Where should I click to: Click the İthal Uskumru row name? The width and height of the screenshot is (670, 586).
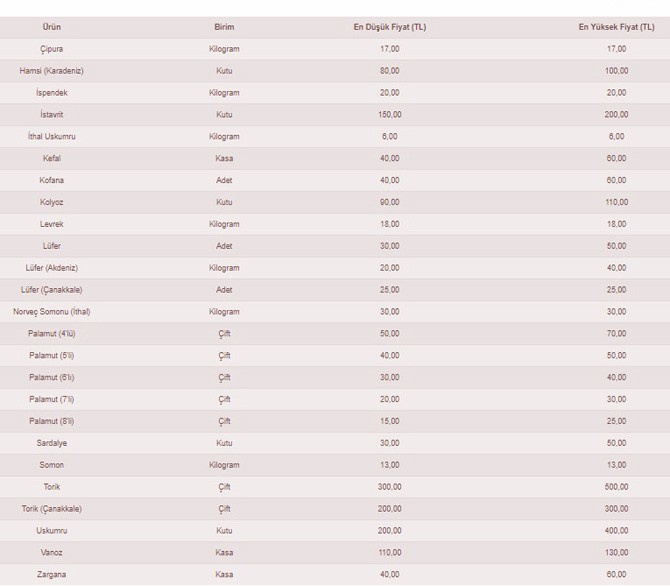point(52,137)
